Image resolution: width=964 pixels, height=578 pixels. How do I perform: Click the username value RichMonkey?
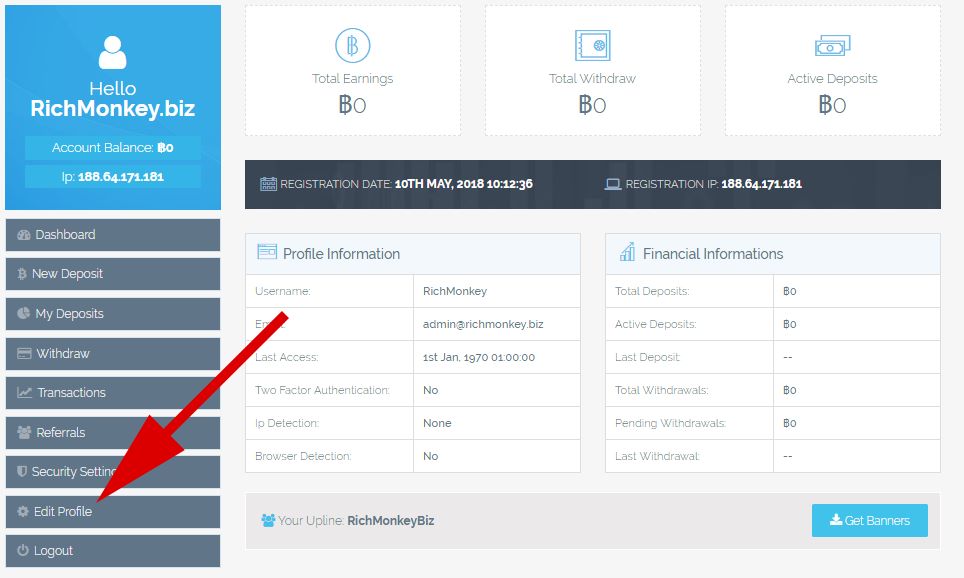pos(455,291)
